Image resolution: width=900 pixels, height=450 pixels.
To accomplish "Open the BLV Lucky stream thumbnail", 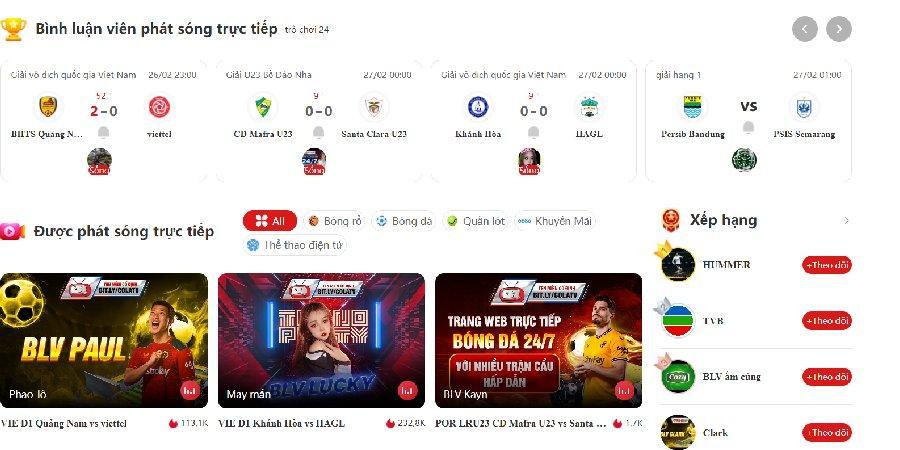I will tap(321, 340).
